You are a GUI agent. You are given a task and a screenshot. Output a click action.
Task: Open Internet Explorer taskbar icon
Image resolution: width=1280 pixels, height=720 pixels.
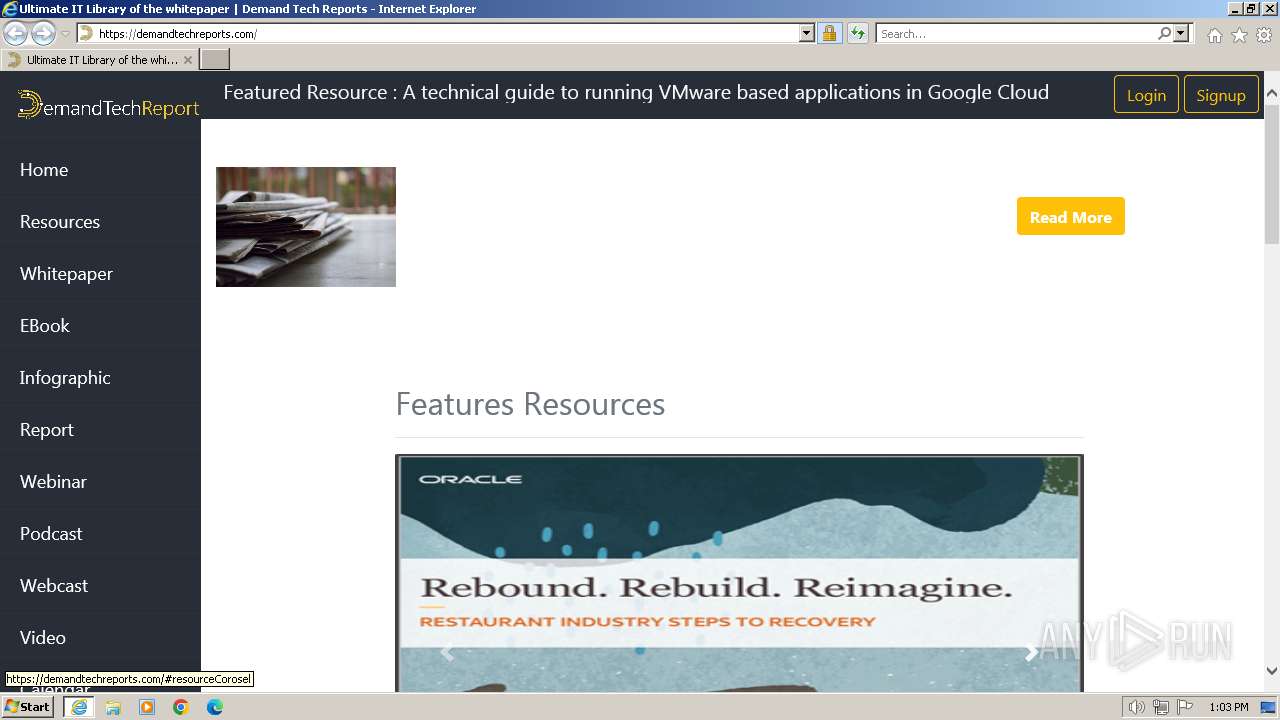(79, 707)
